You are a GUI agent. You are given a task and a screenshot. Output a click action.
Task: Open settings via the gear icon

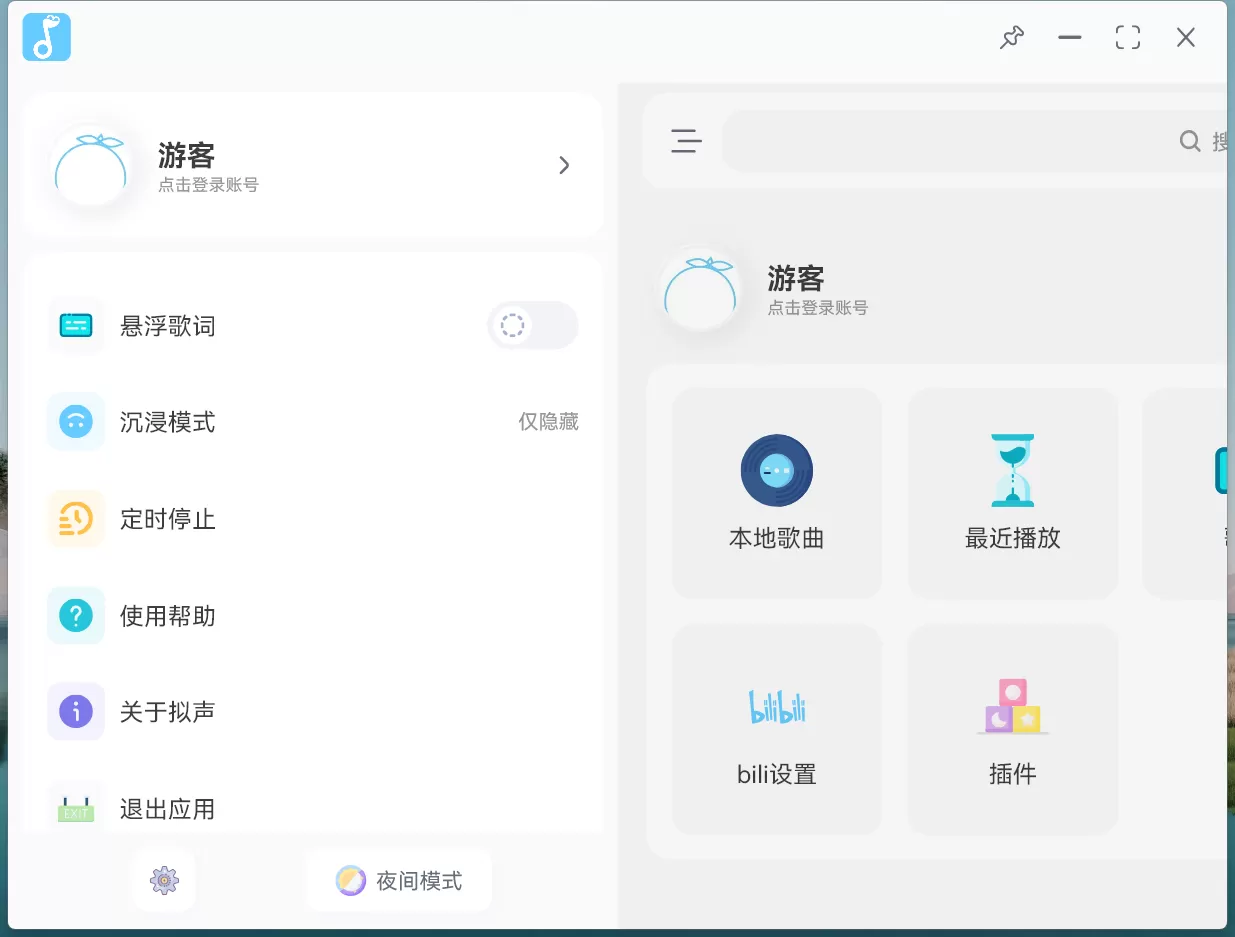click(x=163, y=880)
